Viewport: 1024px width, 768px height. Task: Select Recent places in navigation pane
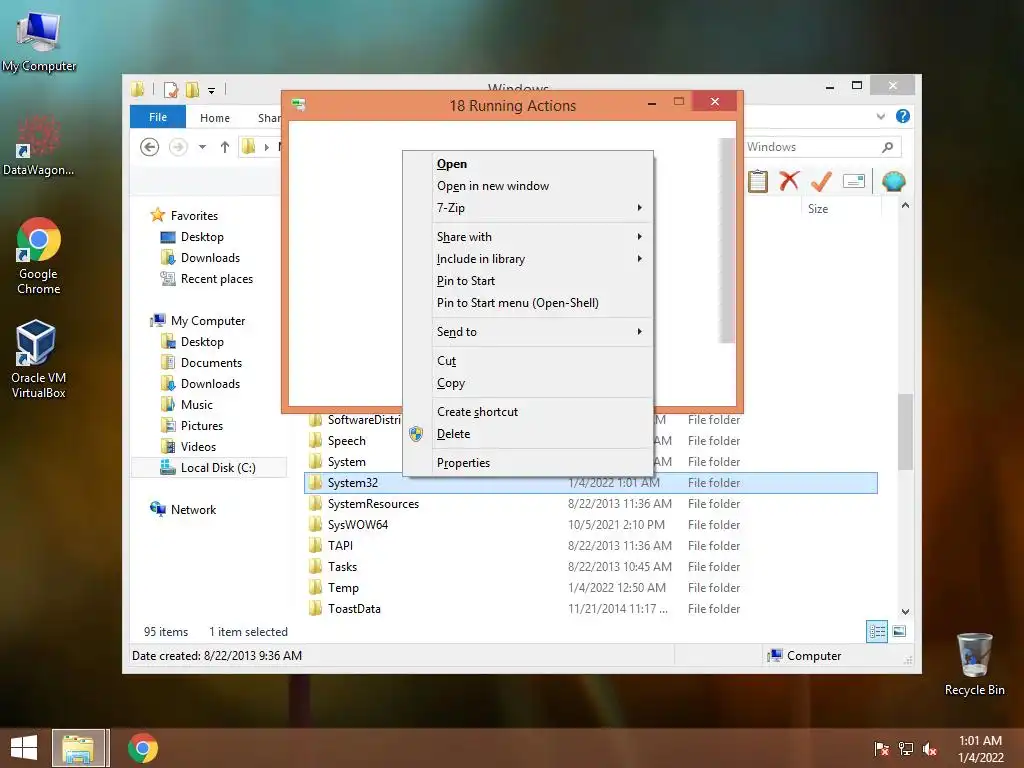216,279
